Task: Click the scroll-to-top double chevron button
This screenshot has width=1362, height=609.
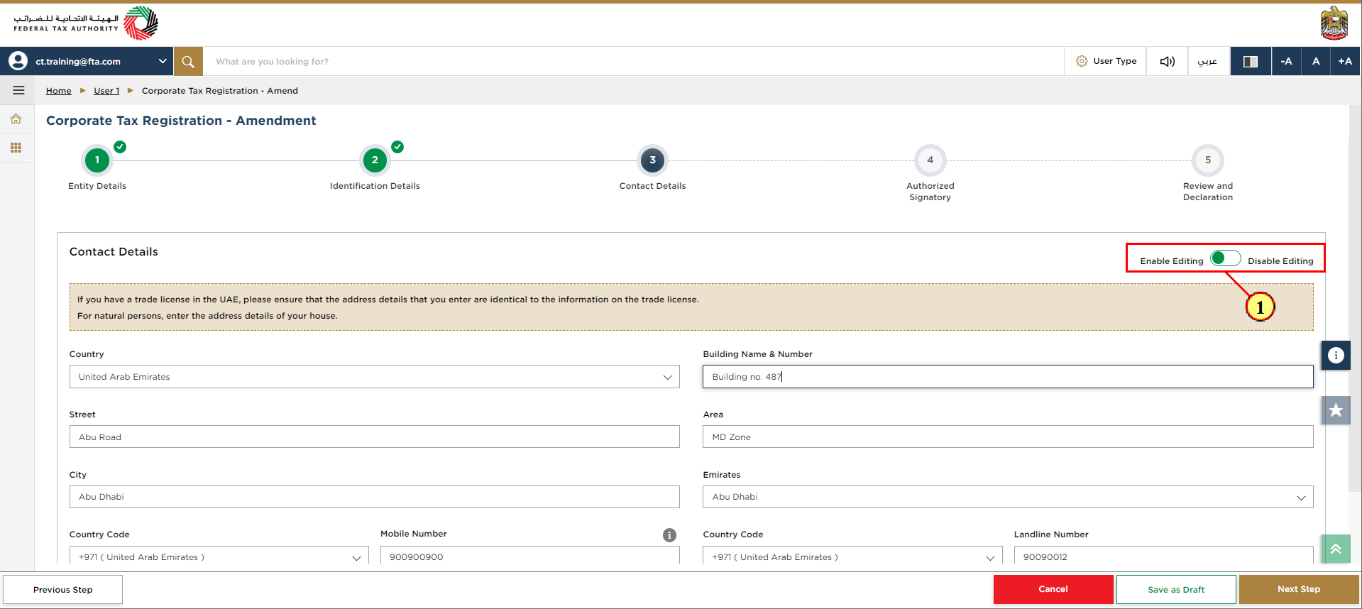Action: point(1336,549)
